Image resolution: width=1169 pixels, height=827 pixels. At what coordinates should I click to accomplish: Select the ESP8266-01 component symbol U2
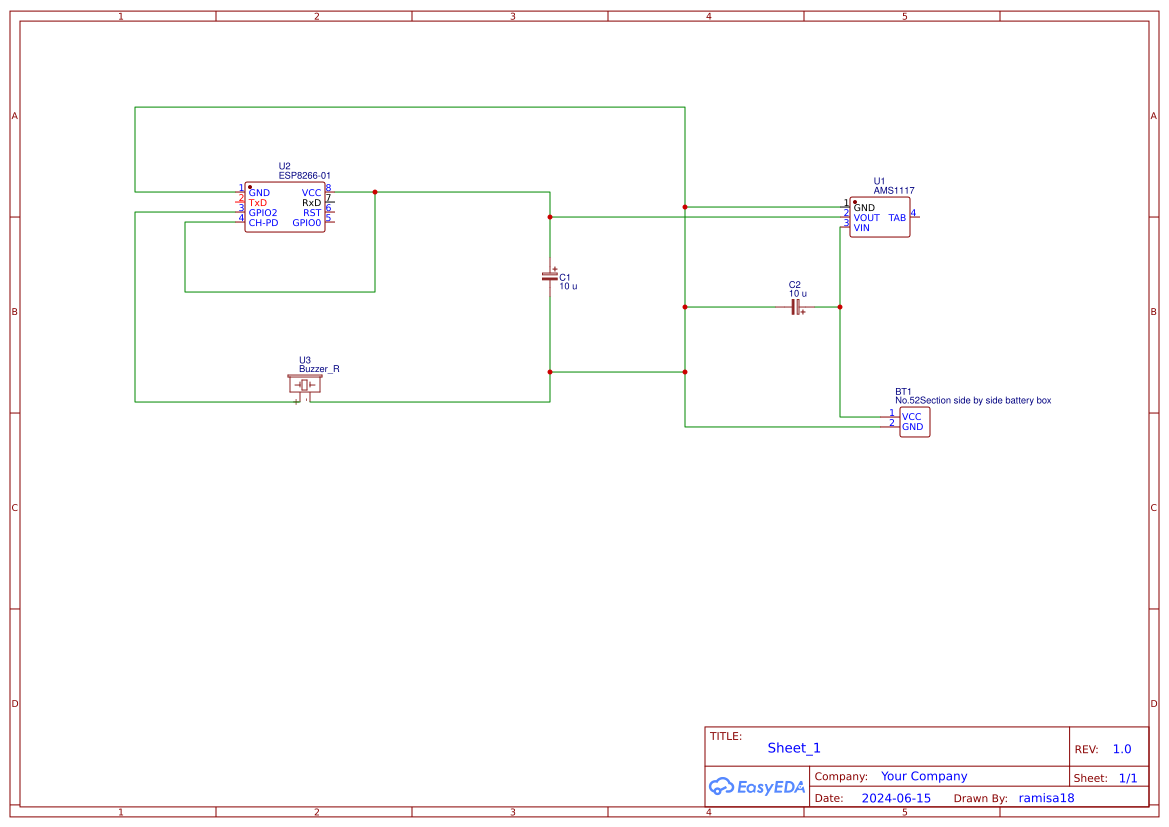click(287, 207)
